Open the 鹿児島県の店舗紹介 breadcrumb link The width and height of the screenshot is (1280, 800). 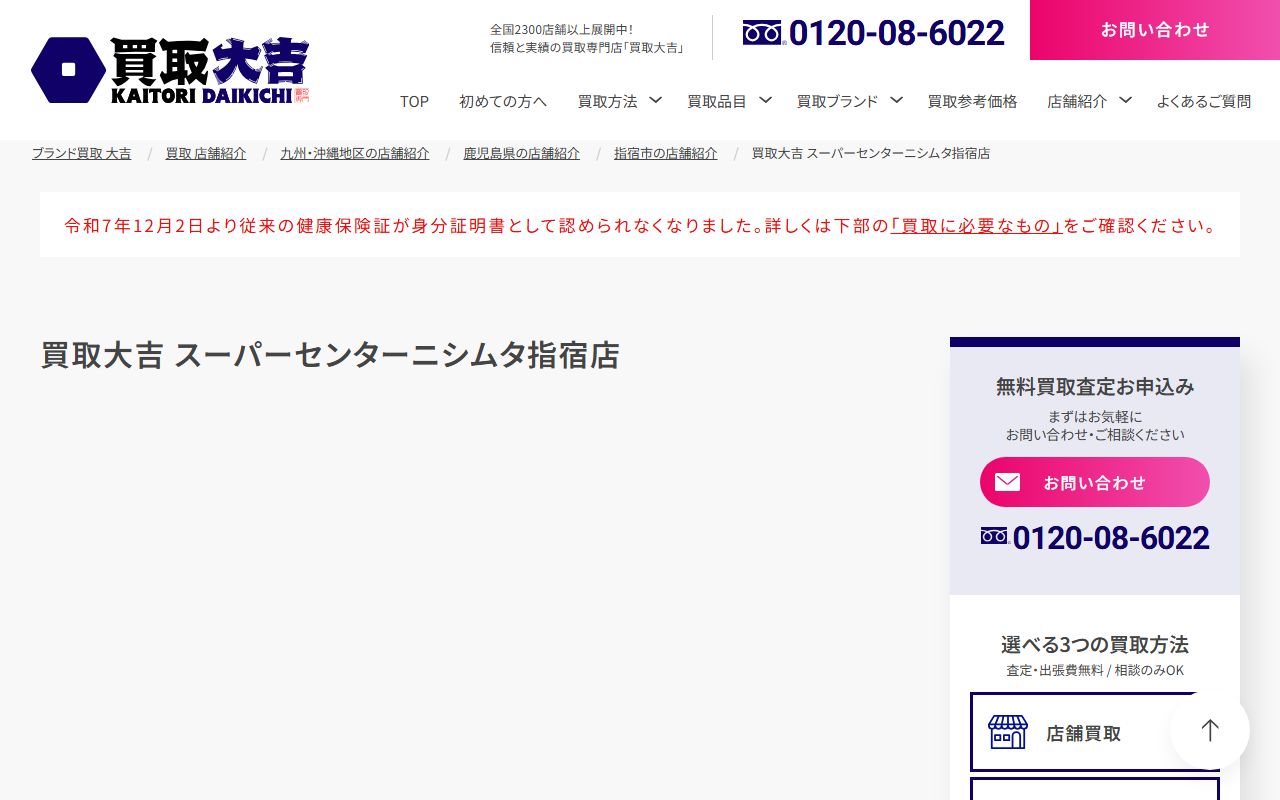pos(521,153)
